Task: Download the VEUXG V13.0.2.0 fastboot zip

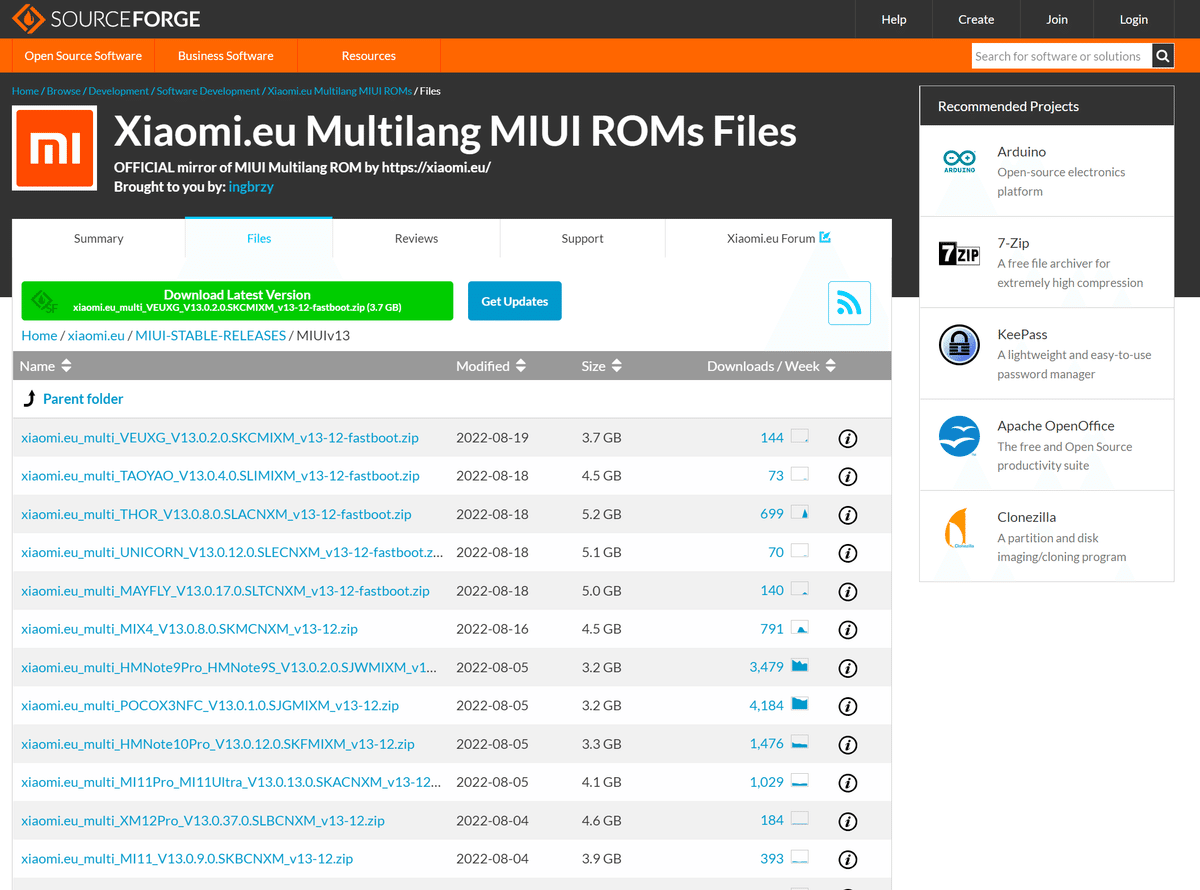Action: (220, 438)
